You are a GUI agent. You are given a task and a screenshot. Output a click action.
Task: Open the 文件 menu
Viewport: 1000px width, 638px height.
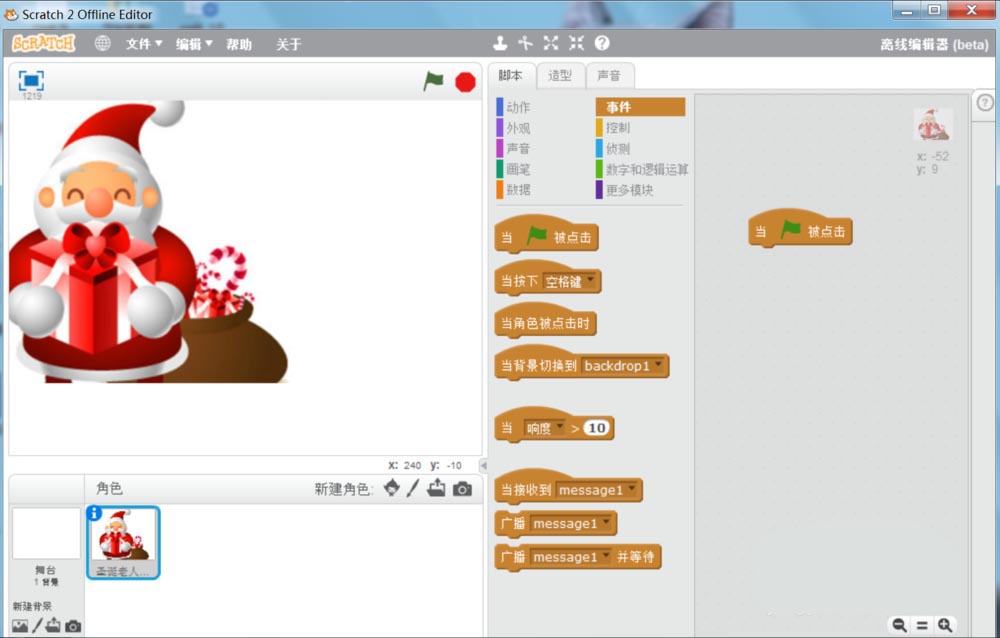click(143, 44)
